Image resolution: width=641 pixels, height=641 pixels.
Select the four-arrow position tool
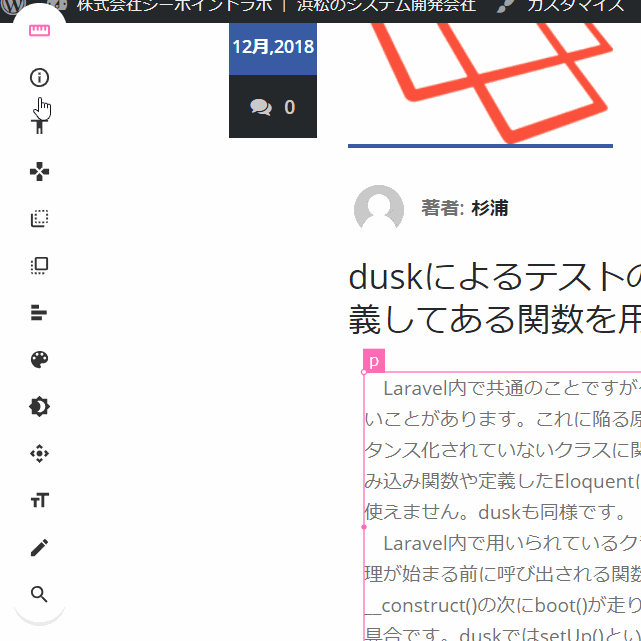click(x=39, y=454)
